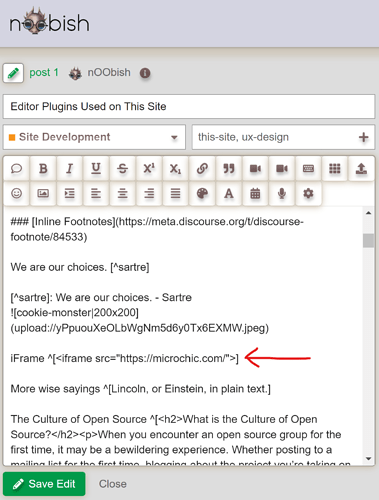Apply superscript formatting
379x500 pixels.
click(149, 169)
